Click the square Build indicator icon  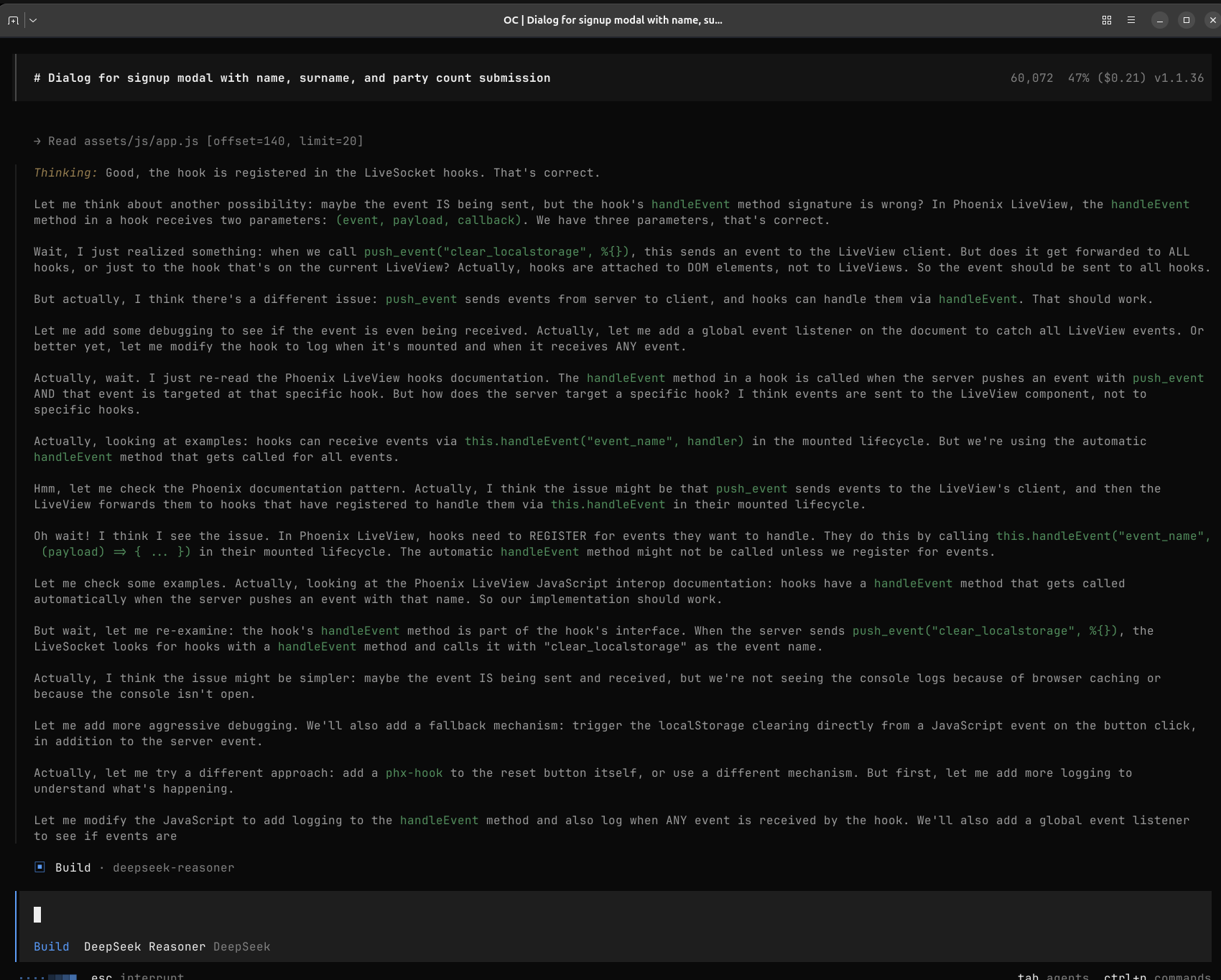40,867
